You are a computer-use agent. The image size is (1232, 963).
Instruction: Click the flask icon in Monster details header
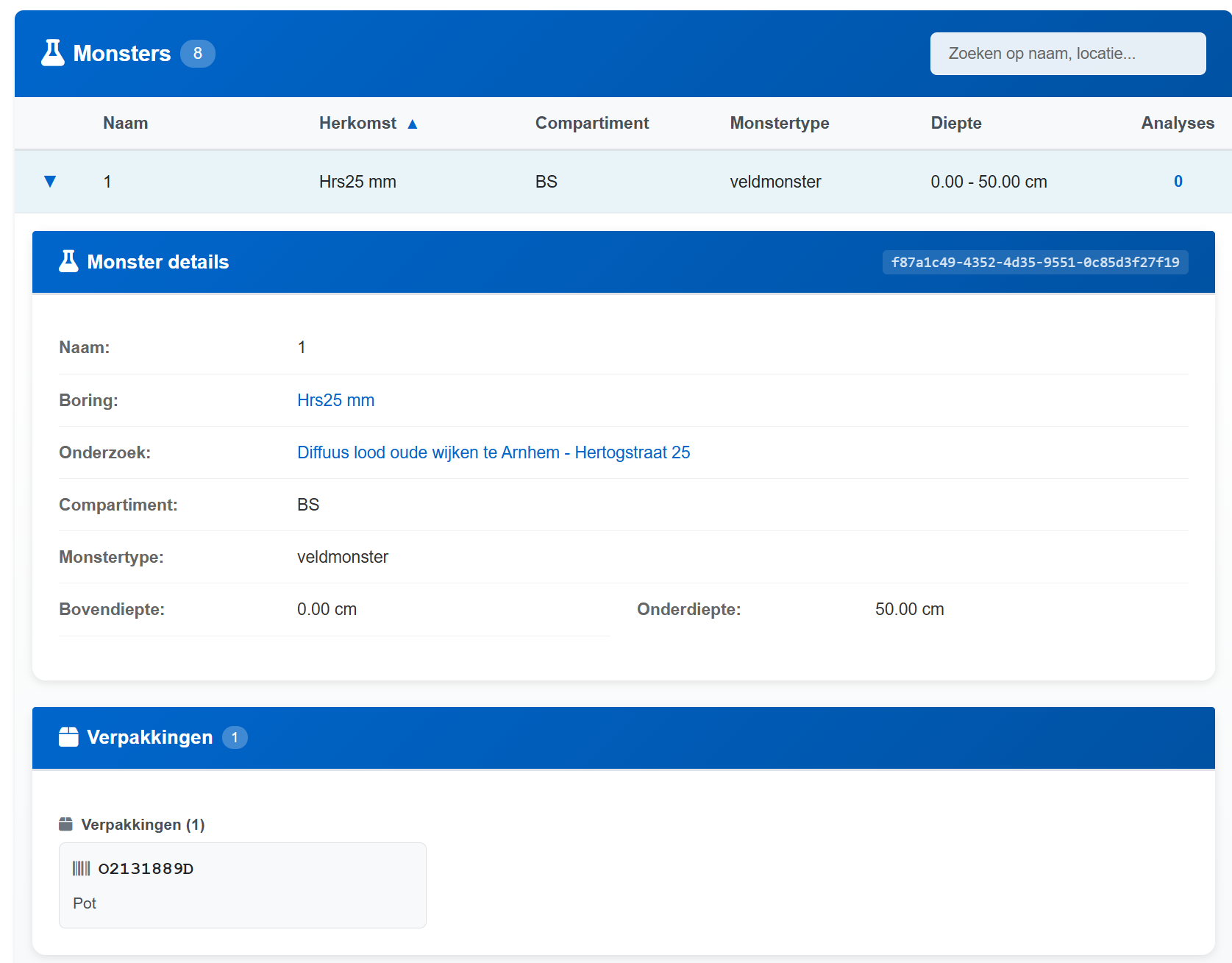(68, 261)
